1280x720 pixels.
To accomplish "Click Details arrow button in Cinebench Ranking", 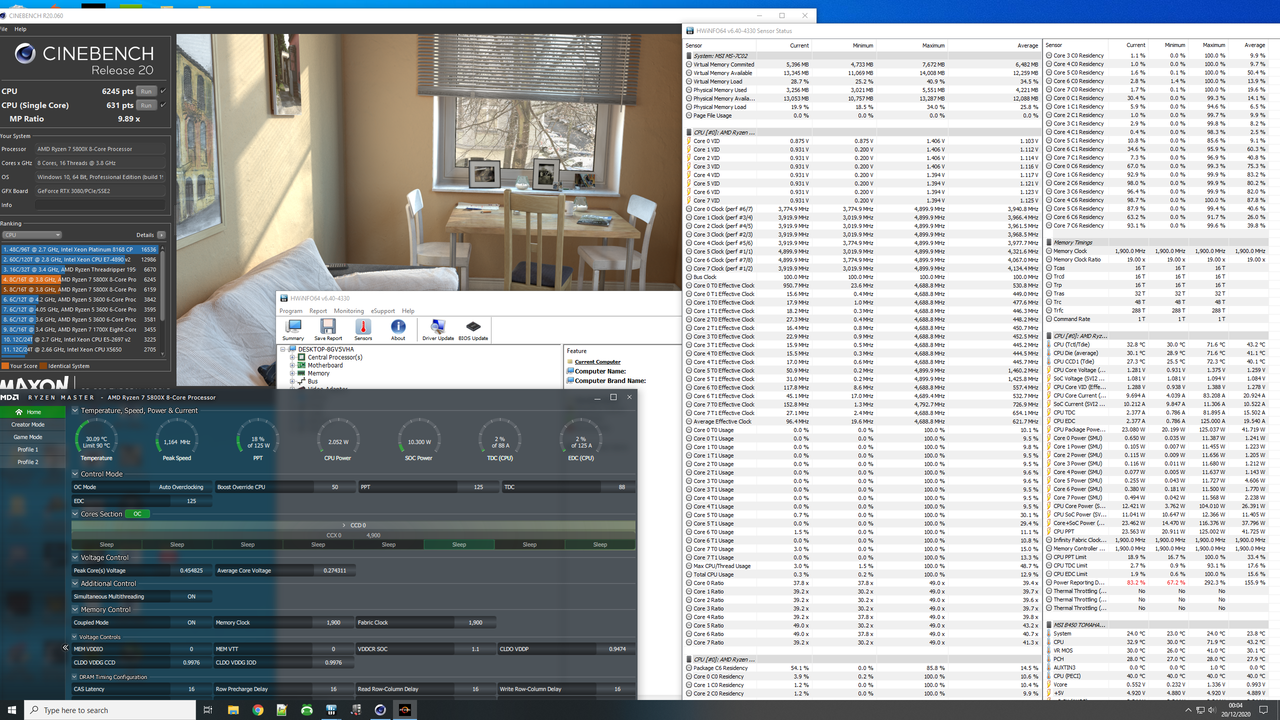I will tap(161, 235).
